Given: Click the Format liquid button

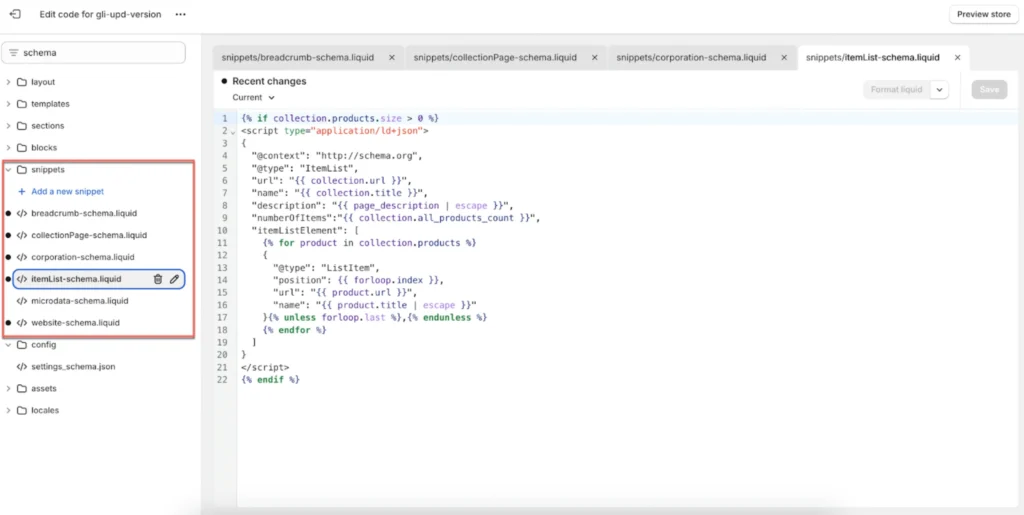Looking at the screenshot, I should click(896, 90).
